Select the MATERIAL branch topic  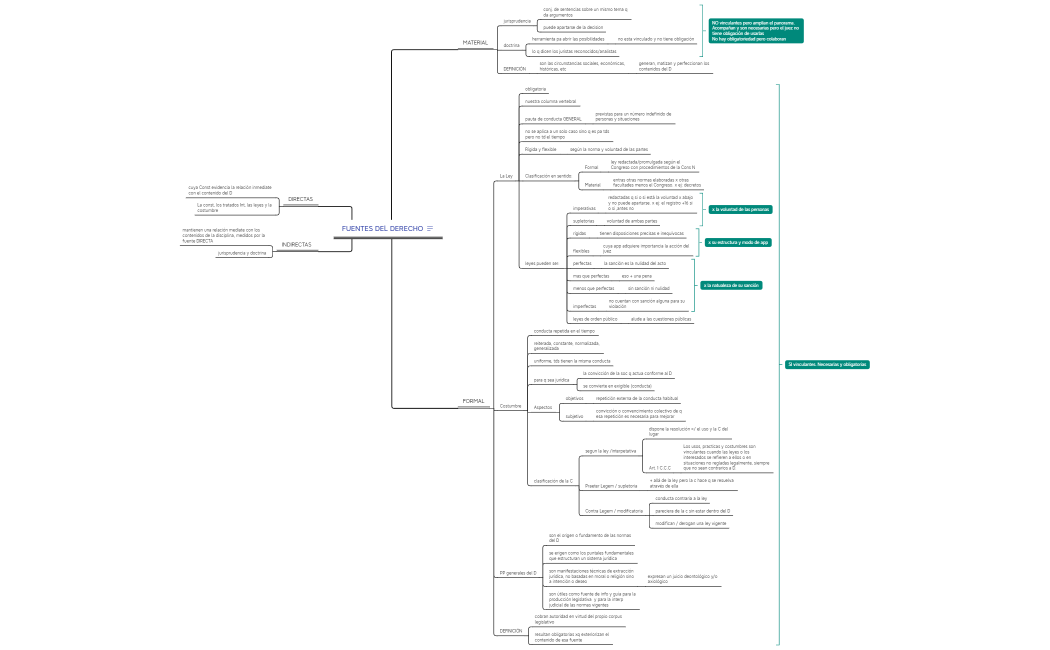(x=474, y=43)
